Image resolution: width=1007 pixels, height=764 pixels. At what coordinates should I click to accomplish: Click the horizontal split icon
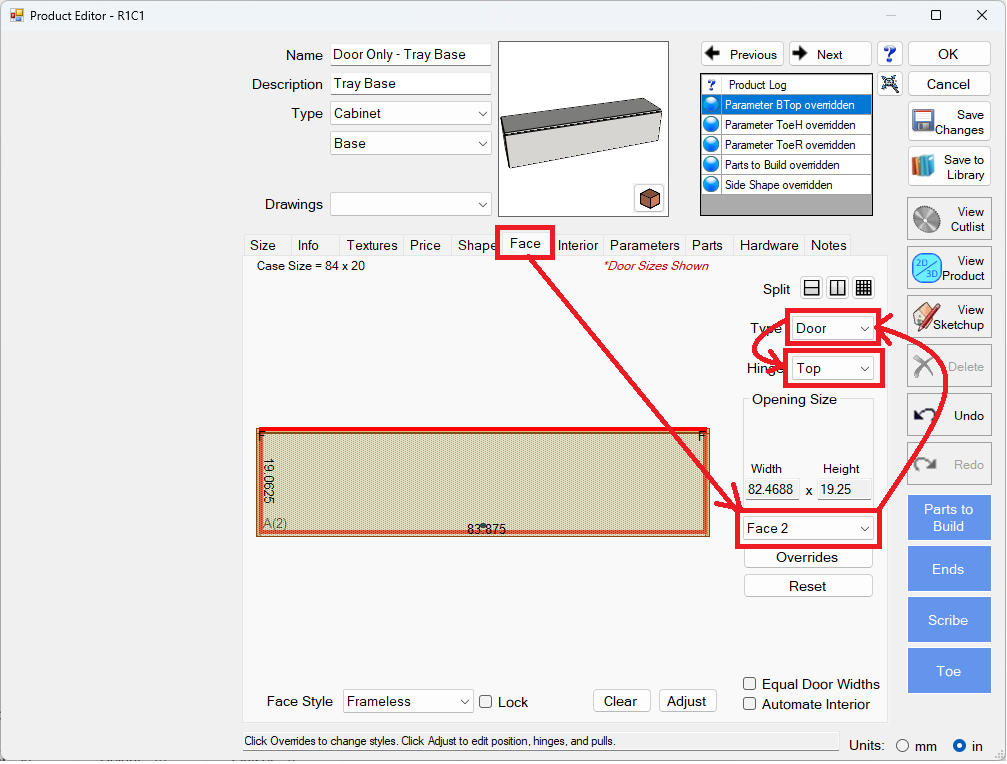tap(812, 288)
